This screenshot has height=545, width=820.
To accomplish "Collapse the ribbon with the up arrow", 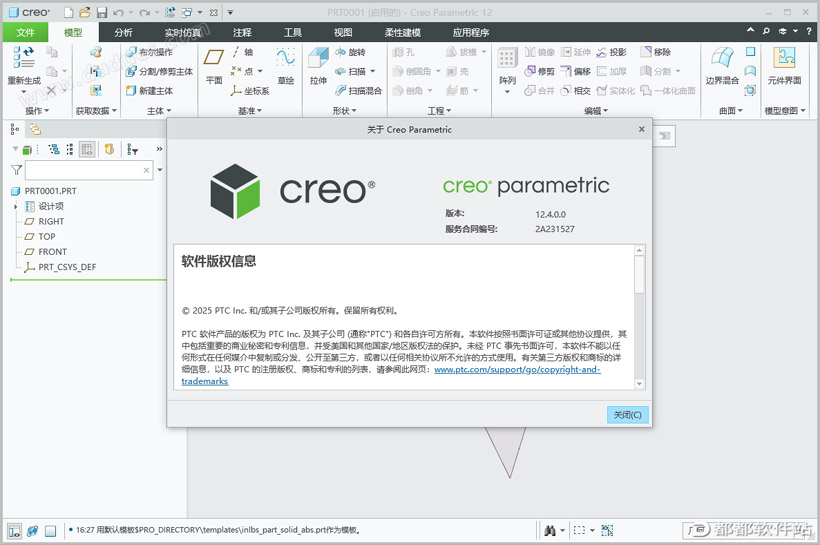I will coord(750,30).
